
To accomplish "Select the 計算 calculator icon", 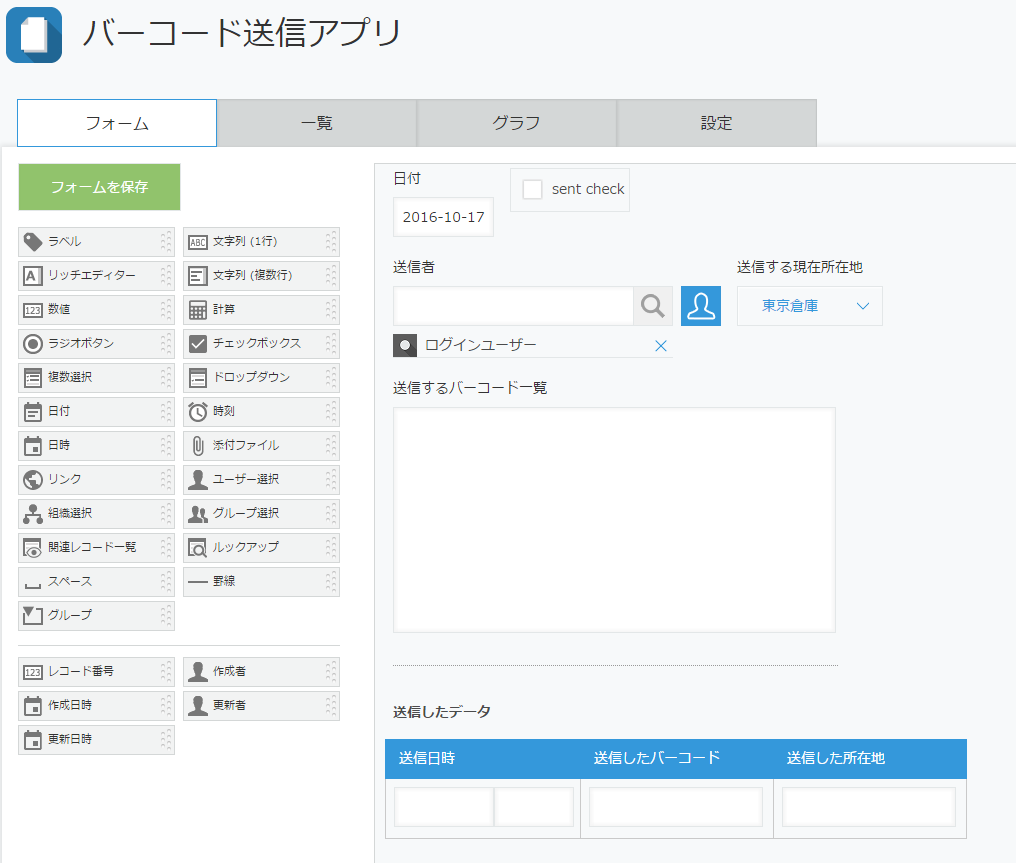I will pyautogui.click(x=198, y=310).
